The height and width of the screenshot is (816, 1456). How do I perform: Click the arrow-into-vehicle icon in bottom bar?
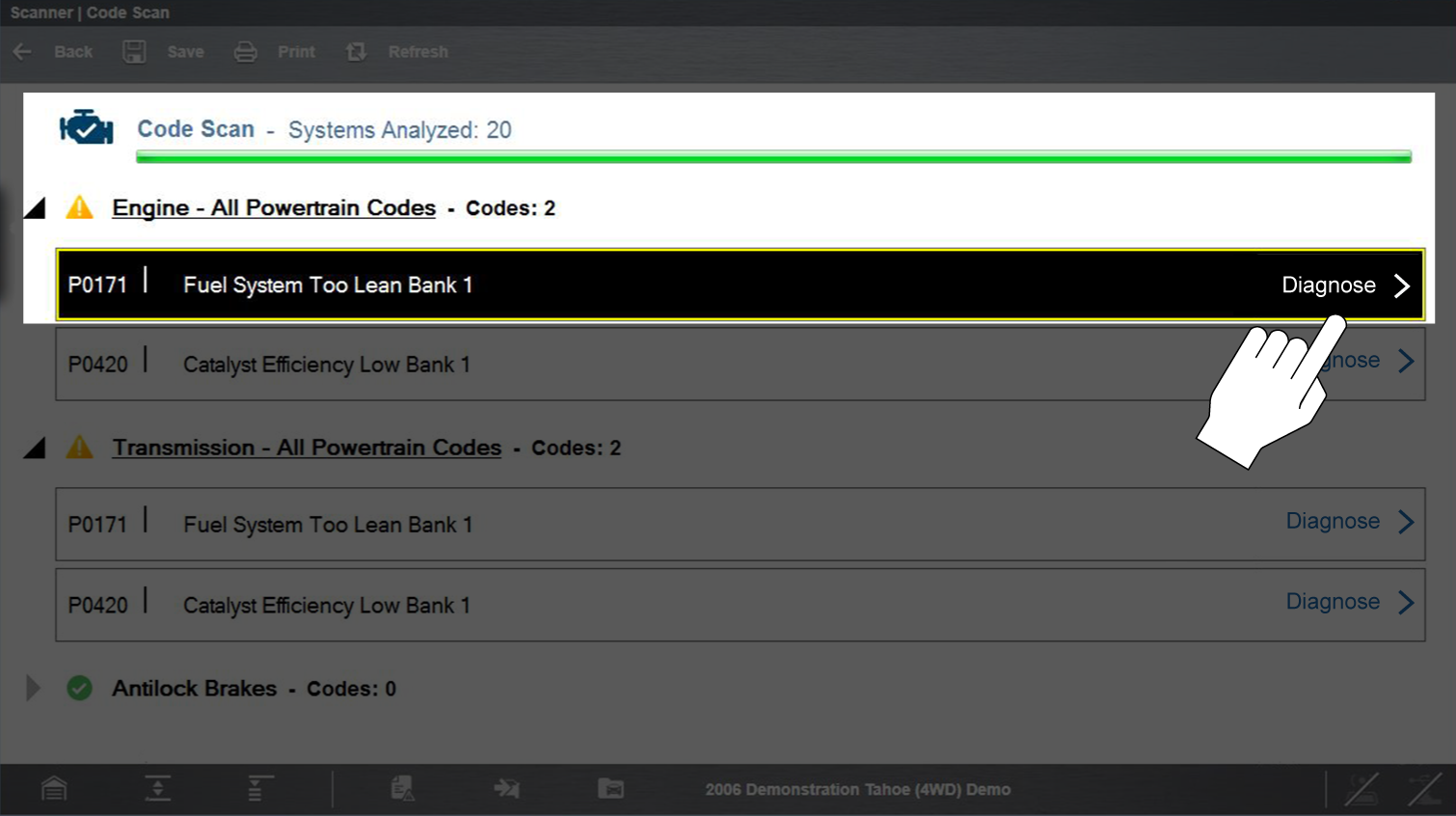(x=506, y=789)
